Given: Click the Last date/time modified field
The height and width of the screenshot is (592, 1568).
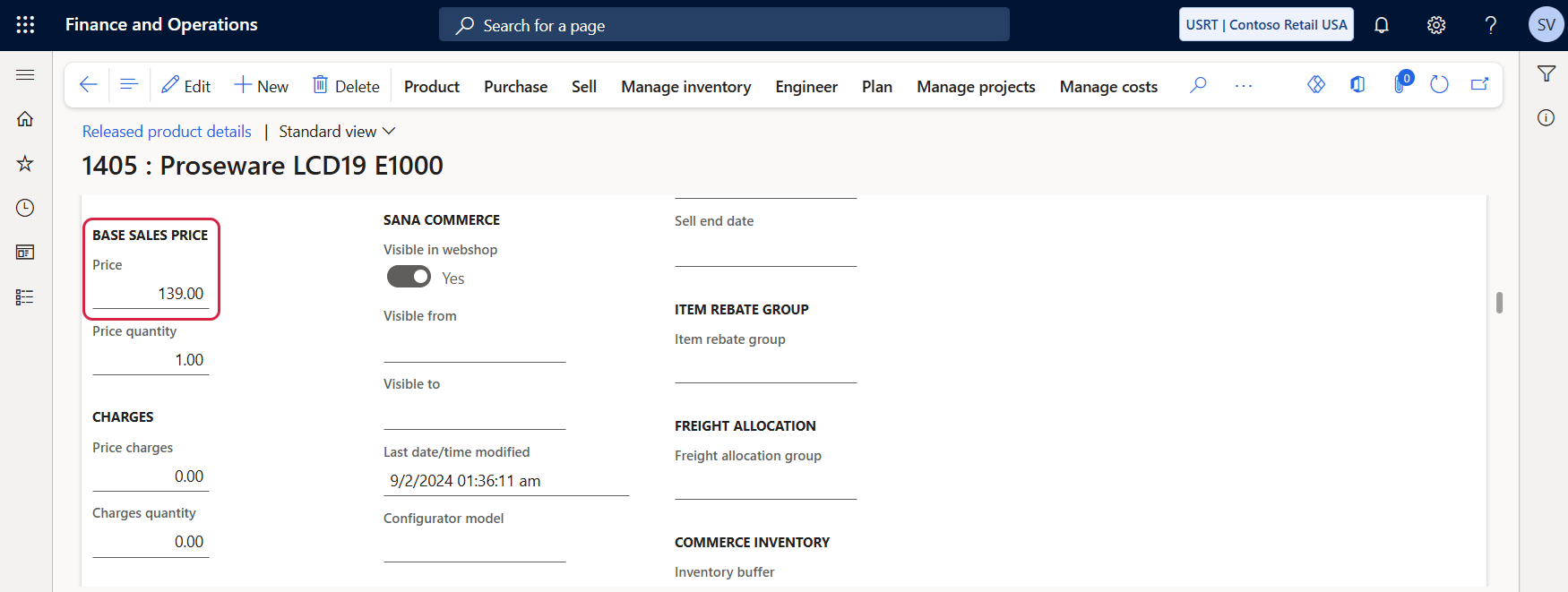Looking at the screenshot, I should pyautogui.click(x=506, y=481).
